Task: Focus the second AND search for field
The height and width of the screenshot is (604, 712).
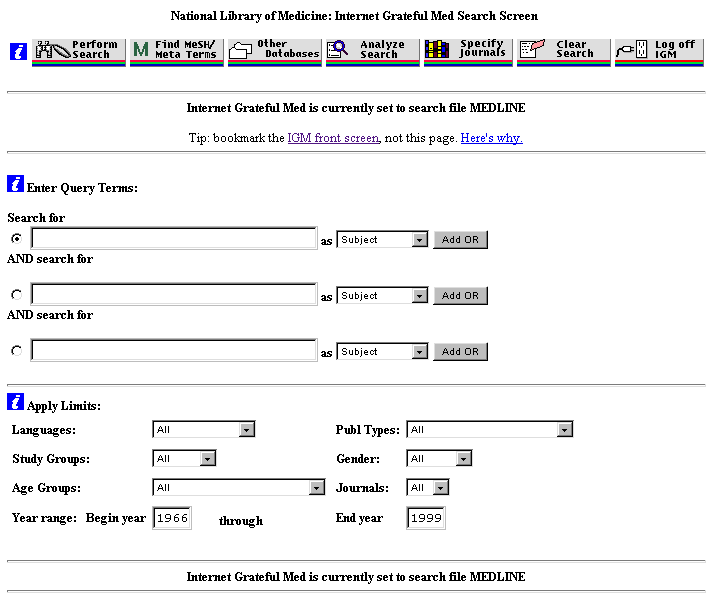Action: pos(174,294)
